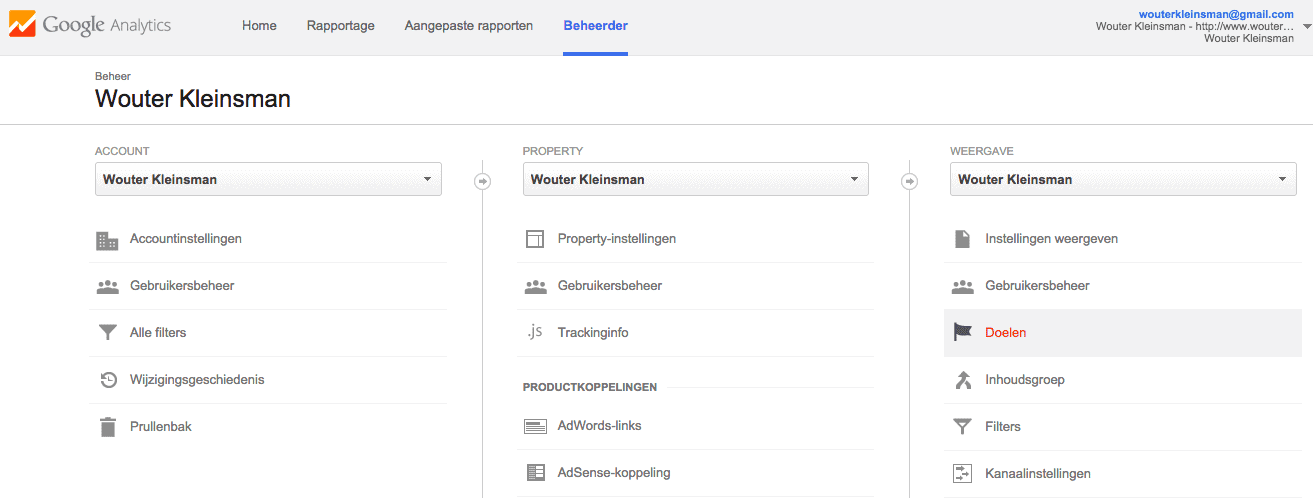Open the Property selector dropdown
This screenshot has width=1313, height=498.
(x=695, y=180)
